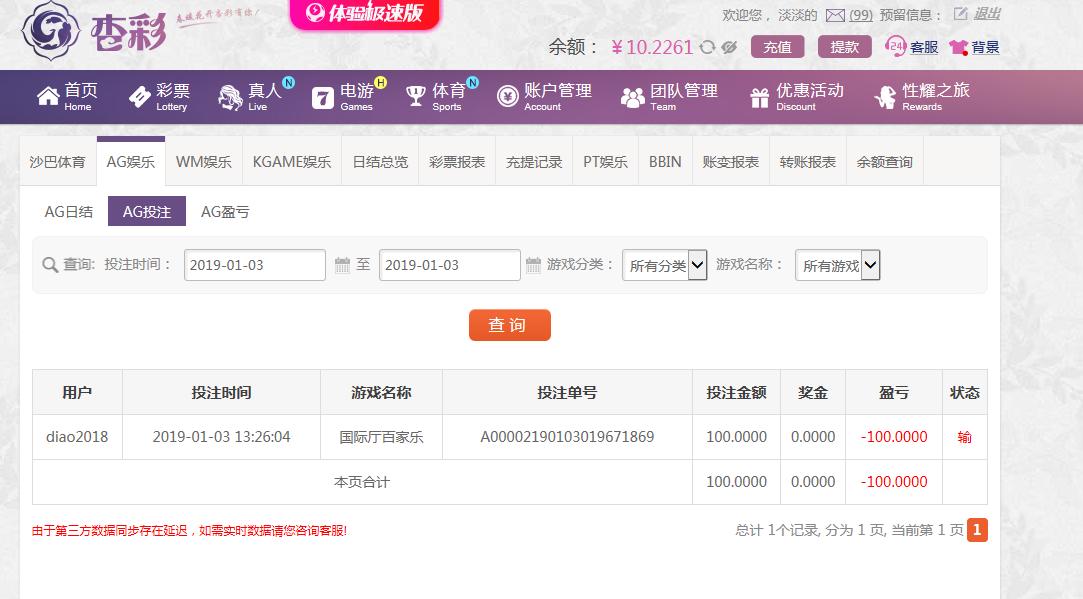Open 团队管理 Team nav item

tap(669, 97)
